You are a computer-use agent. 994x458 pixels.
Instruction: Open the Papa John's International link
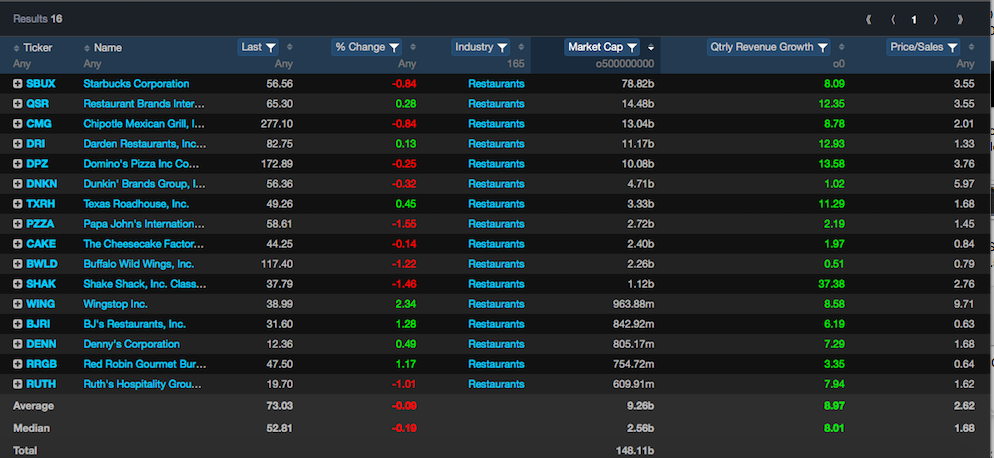point(144,224)
